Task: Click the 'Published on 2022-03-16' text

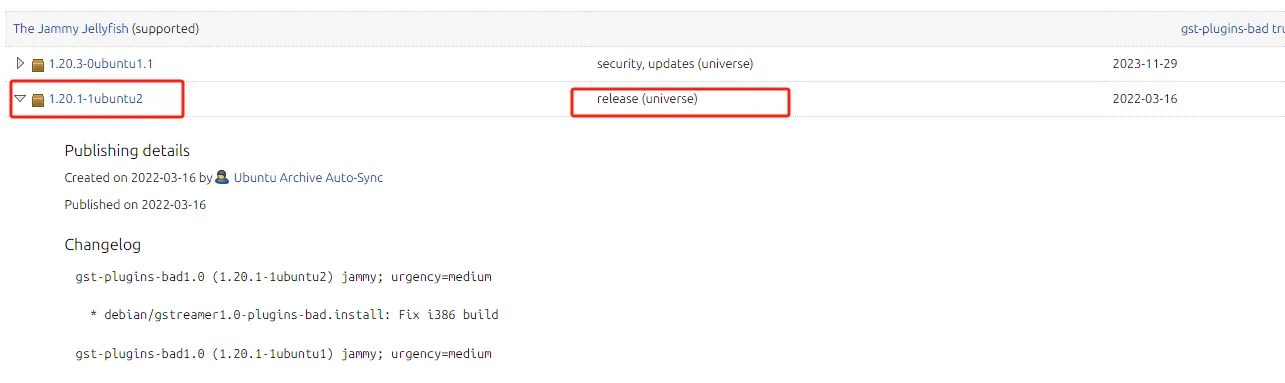Action: 135,204
